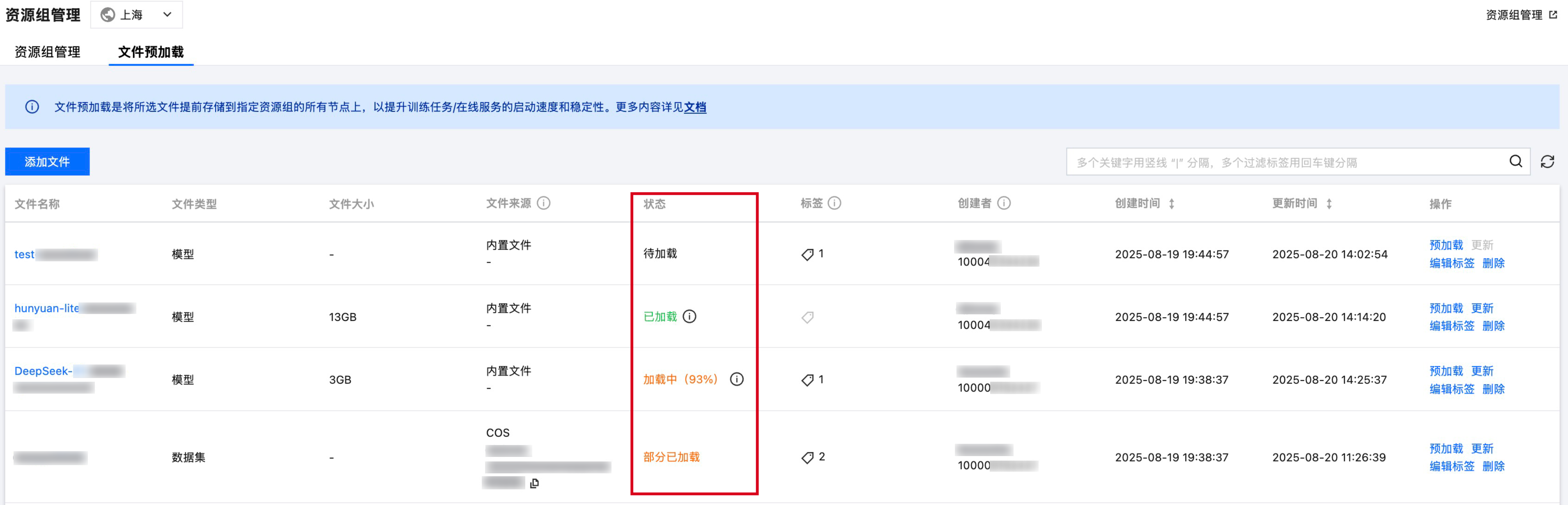The height and width of the screenshot is (505, 1568).
Task: Click 删除 in the DeepSeek row
Action: 1493,389
